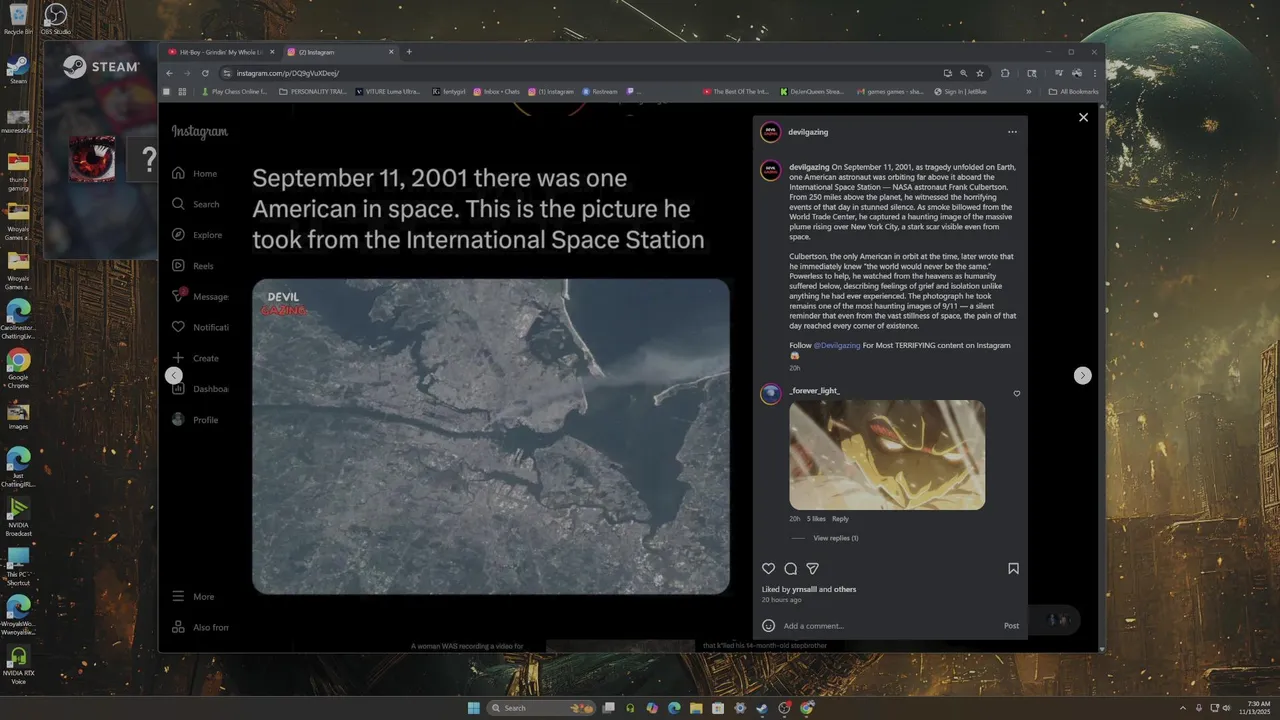Click the comment bubble icon

790,568
